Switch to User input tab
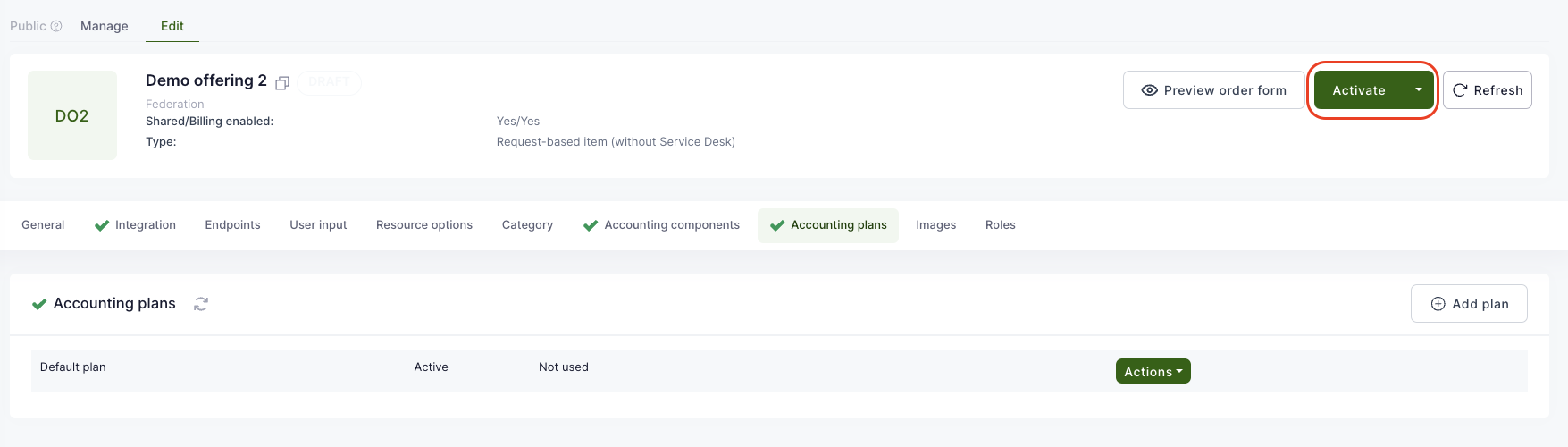 pos(318,225)
